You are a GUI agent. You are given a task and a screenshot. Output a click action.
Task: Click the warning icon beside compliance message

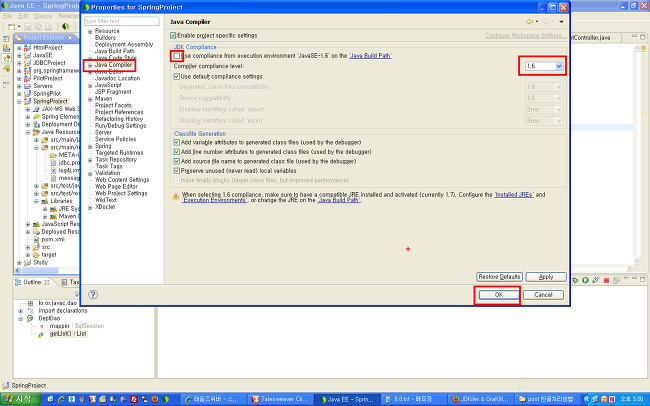coord(176,197)
